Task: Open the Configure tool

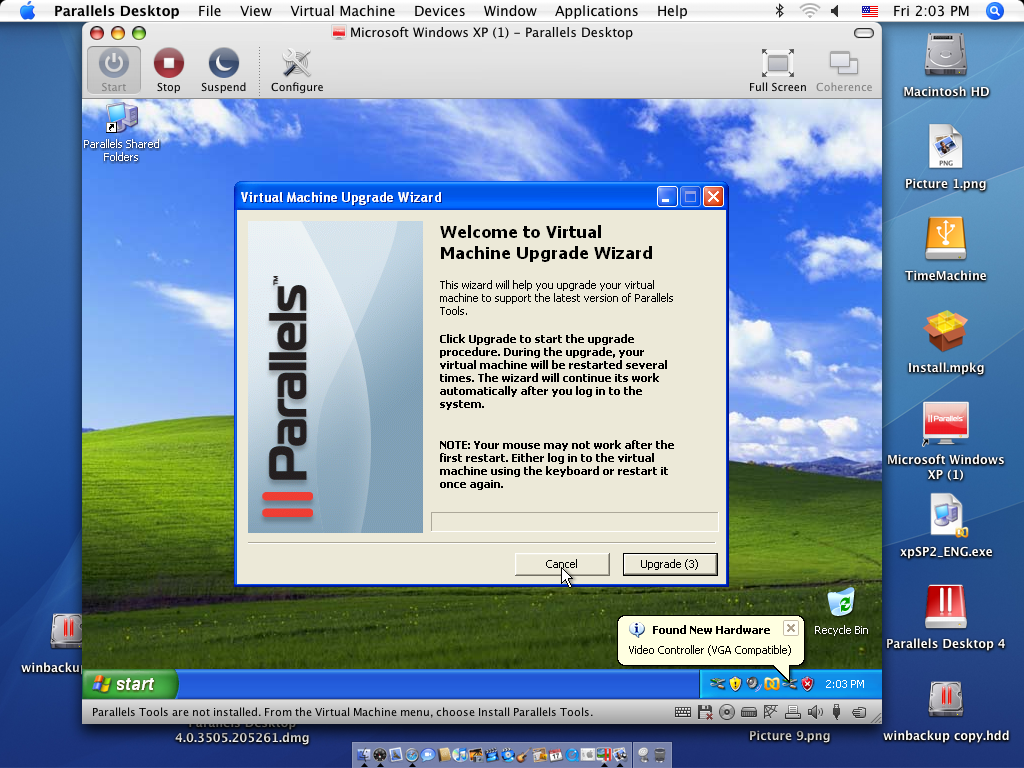Action: pyautogui.click(x=297, y=70)
